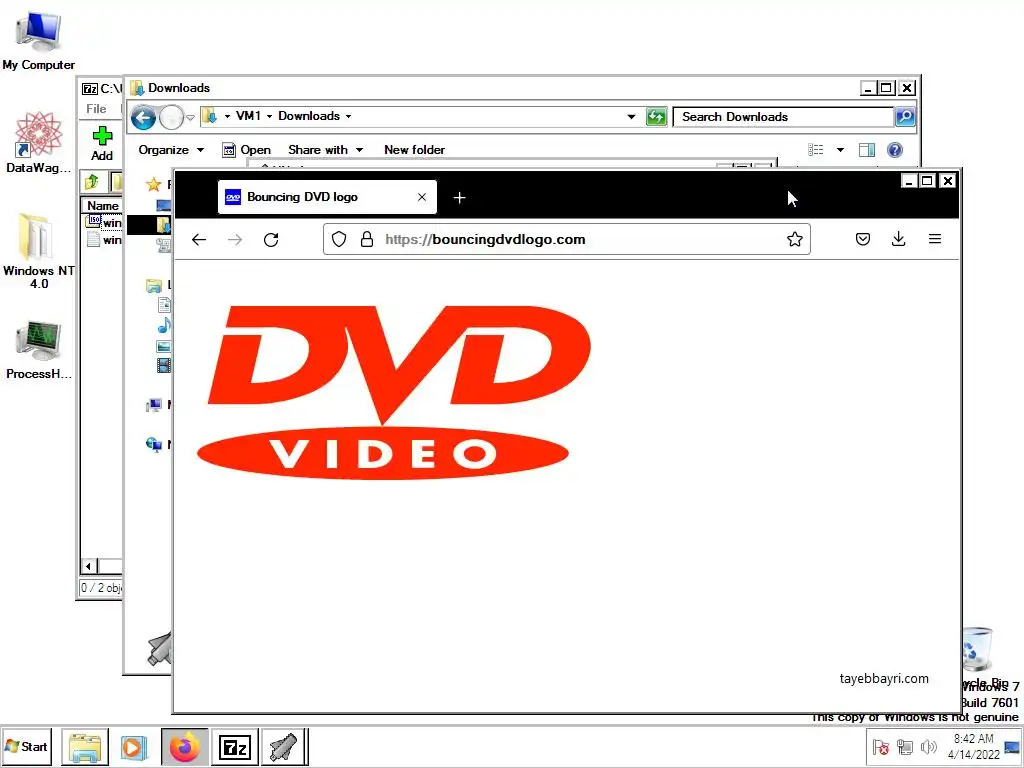Reload the bouncingdvdlogo.com page
The image size is (1024, 768).
click(271, 240)
